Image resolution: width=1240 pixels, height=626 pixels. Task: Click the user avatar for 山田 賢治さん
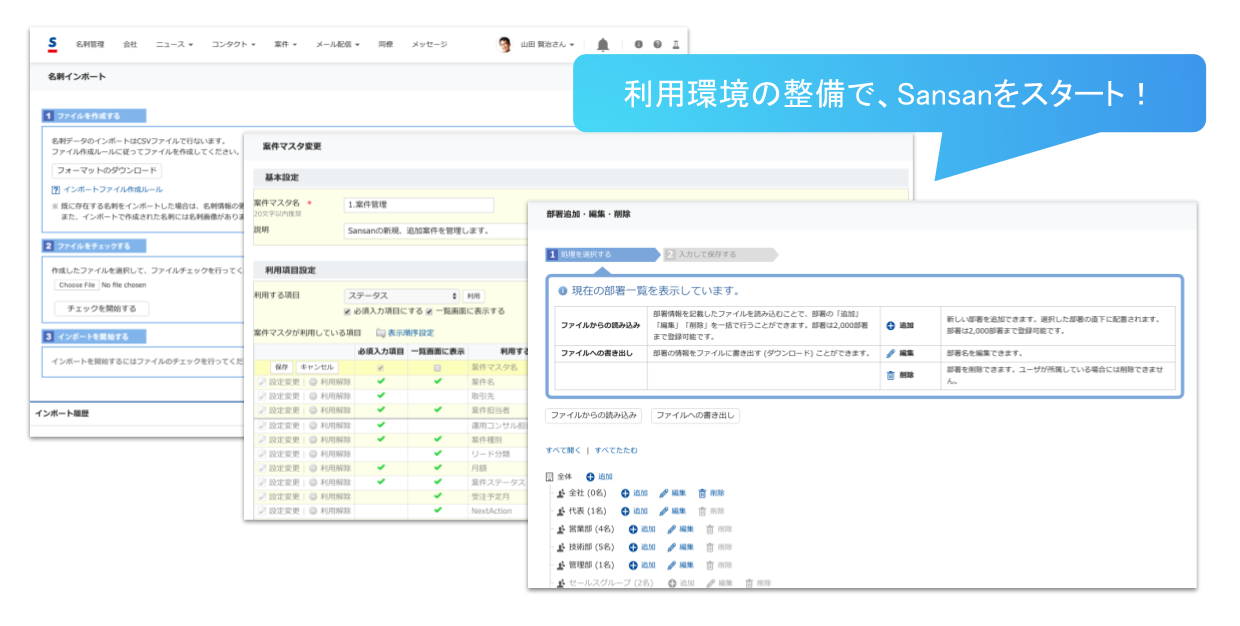505,44
